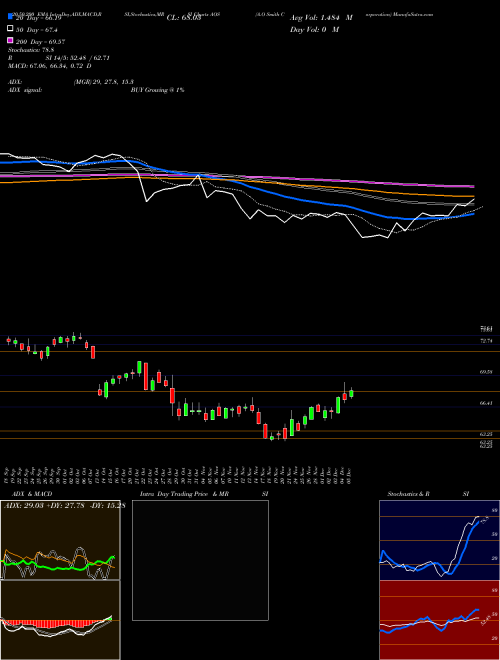Open the empty Intra Day Trading Price panel
500x660 pixels.
200,560
